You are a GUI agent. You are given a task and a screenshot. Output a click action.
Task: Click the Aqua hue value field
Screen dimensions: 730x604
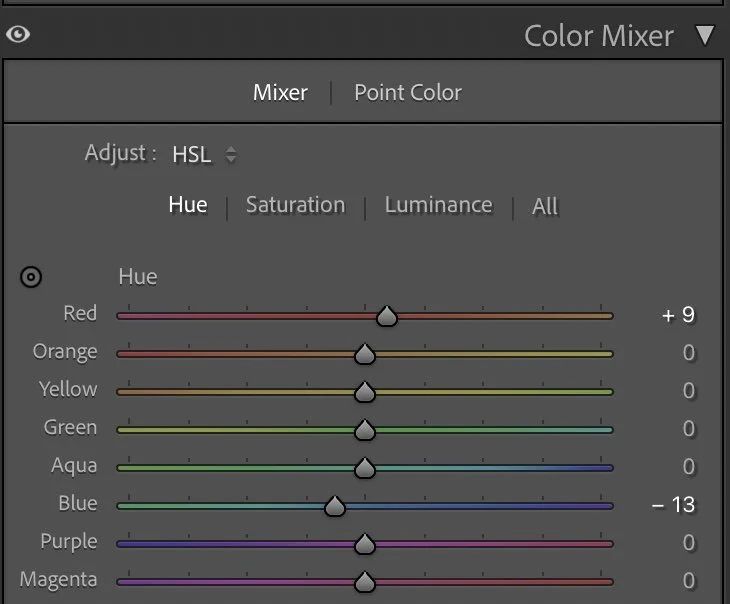tap(689, 467)
